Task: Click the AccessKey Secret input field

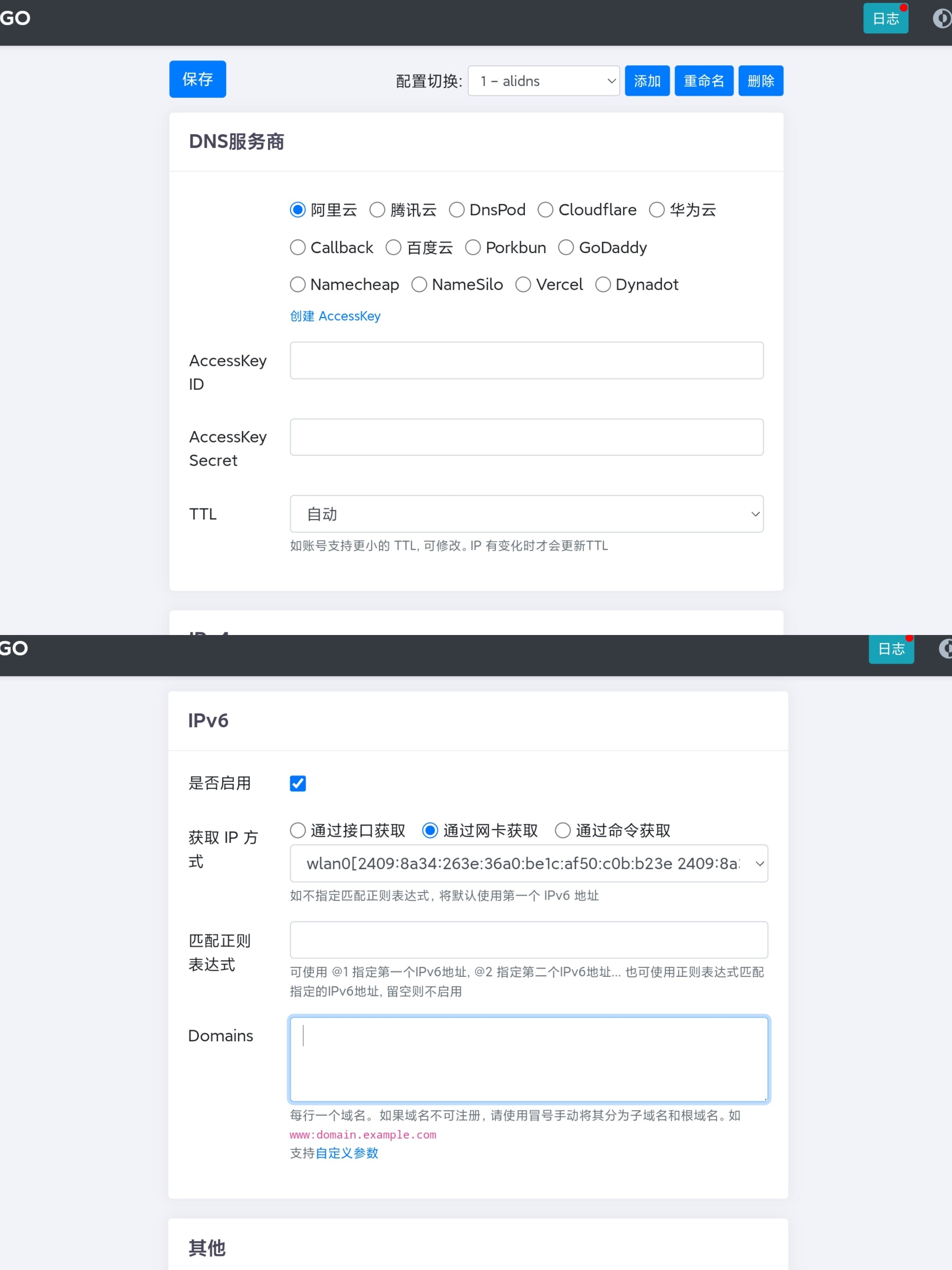Action: 526,437
